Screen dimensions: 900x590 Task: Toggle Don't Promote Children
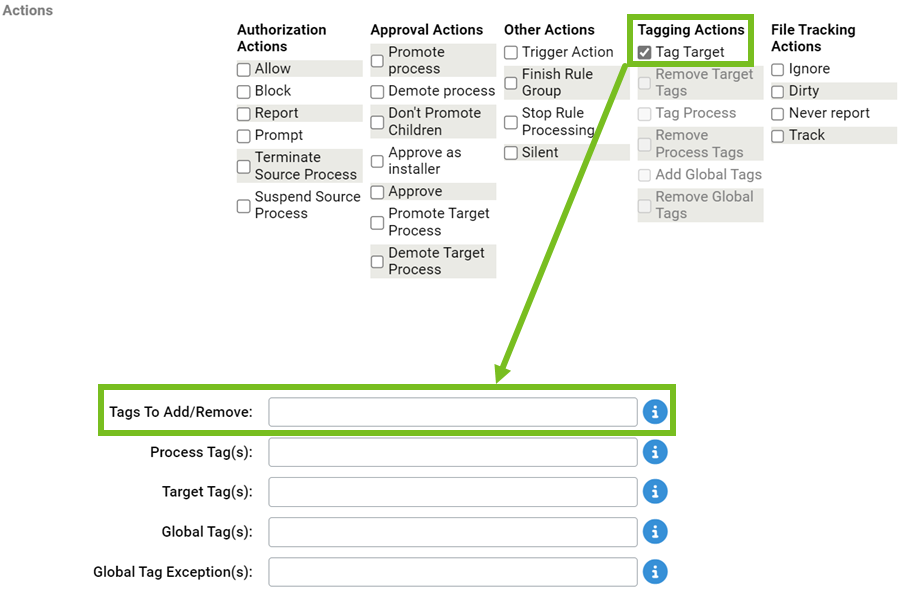click(x=377, y=121)
